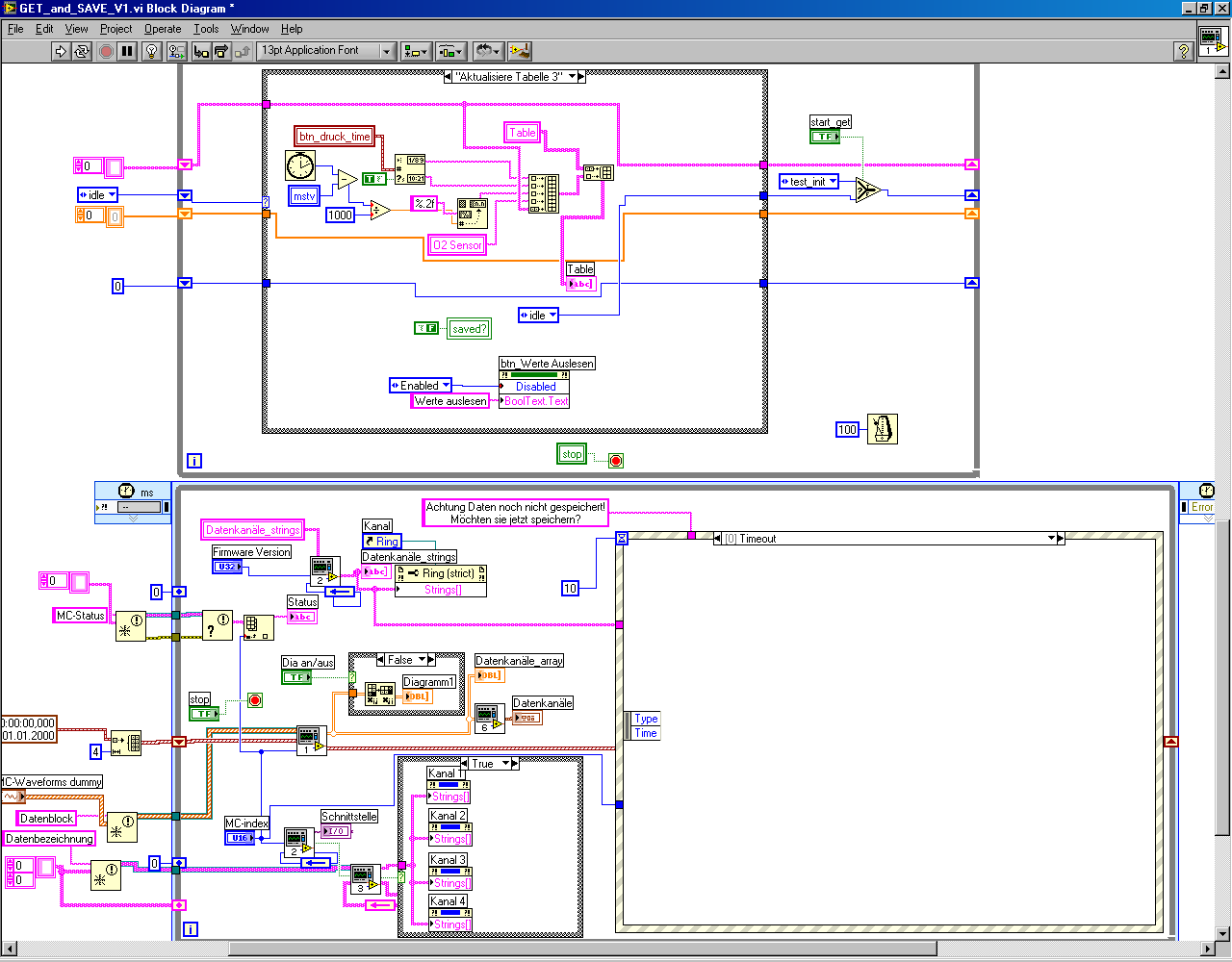Screen dimensions: 1232x962
Task: Open the Distribute Objects dropdown
Action: (x=451, y=51)
